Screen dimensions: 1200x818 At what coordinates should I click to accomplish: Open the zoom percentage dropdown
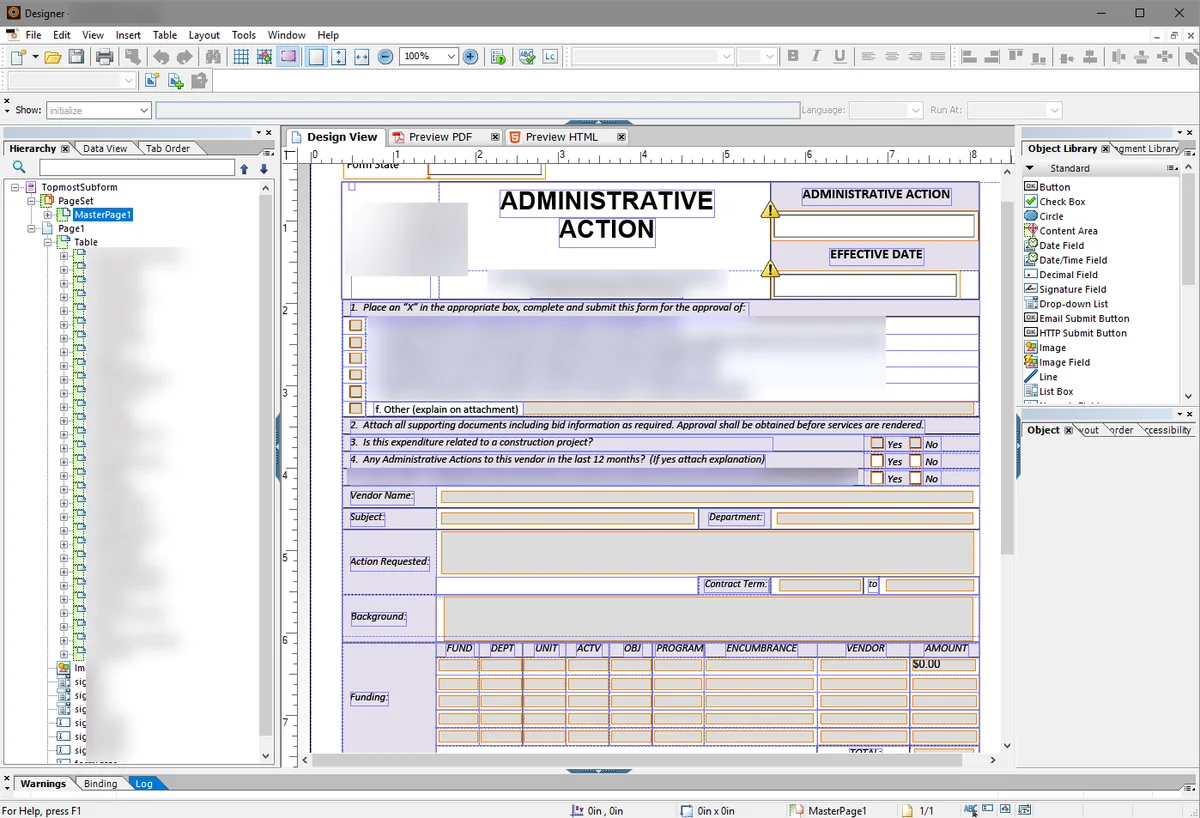tap(451, 57)
